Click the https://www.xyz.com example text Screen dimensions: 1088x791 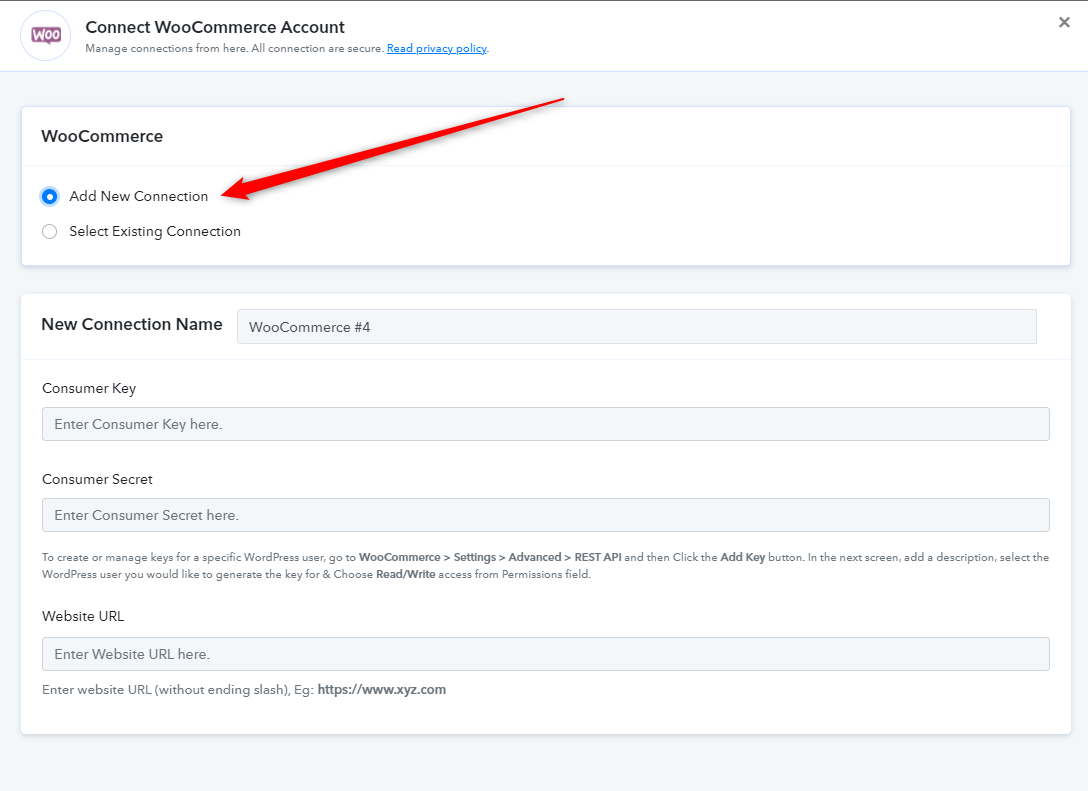click(x=382, y=690)
